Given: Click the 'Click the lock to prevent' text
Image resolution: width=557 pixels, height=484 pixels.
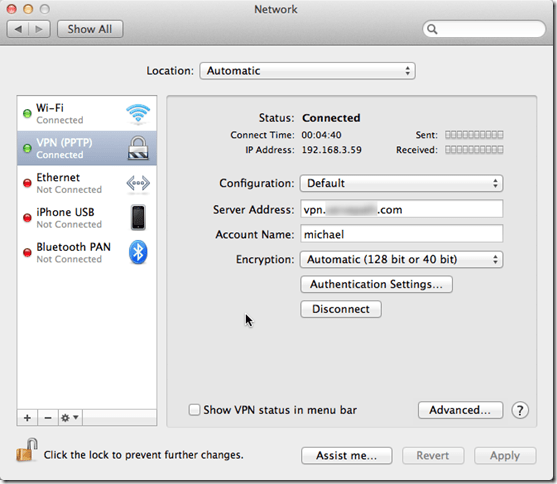Looking at the screenshot, I should 144,455.
